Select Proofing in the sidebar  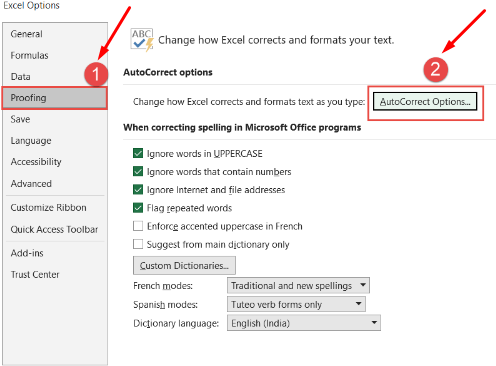click(55, 98)
